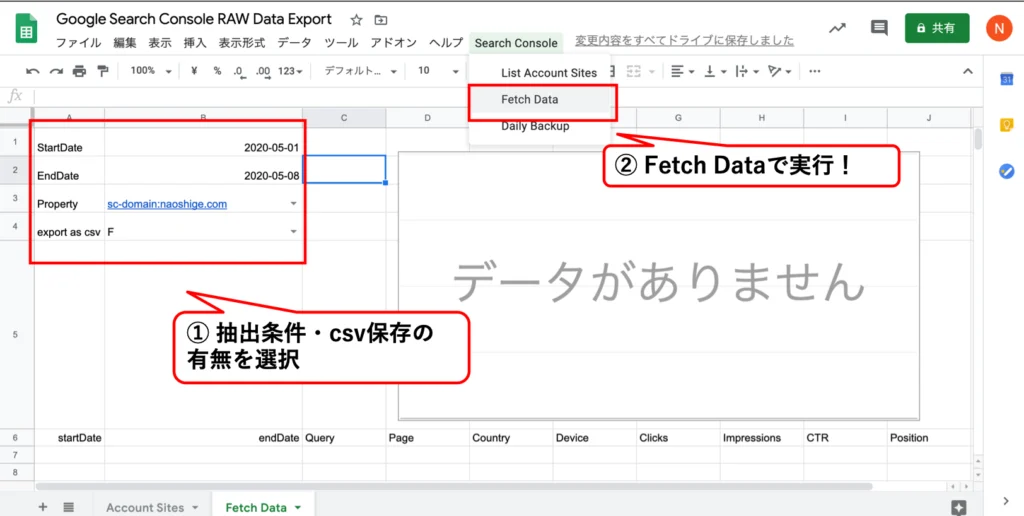This screenshot has height=516, width=1024.
Task: Open the Property cell dropdown arrow
Action: pos(293,204)
